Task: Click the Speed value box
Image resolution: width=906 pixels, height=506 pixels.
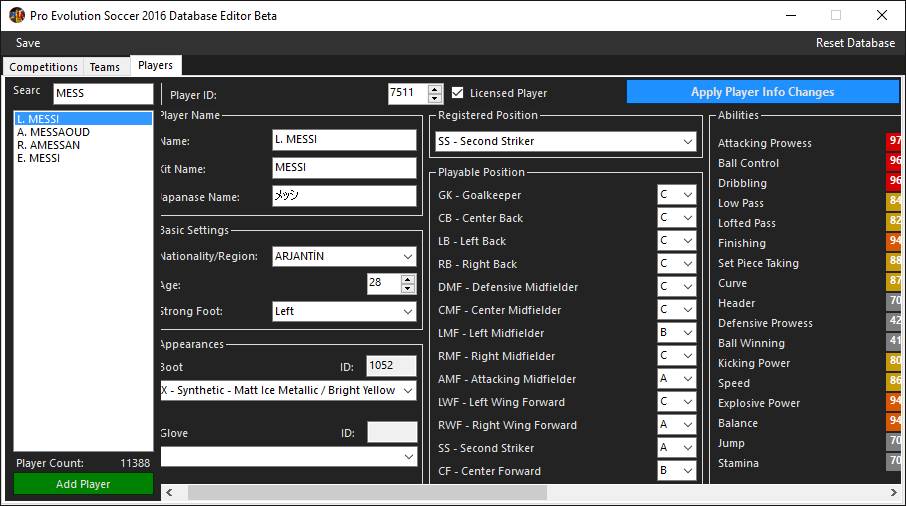Action: pyautogui.click(x=893, y=382)
